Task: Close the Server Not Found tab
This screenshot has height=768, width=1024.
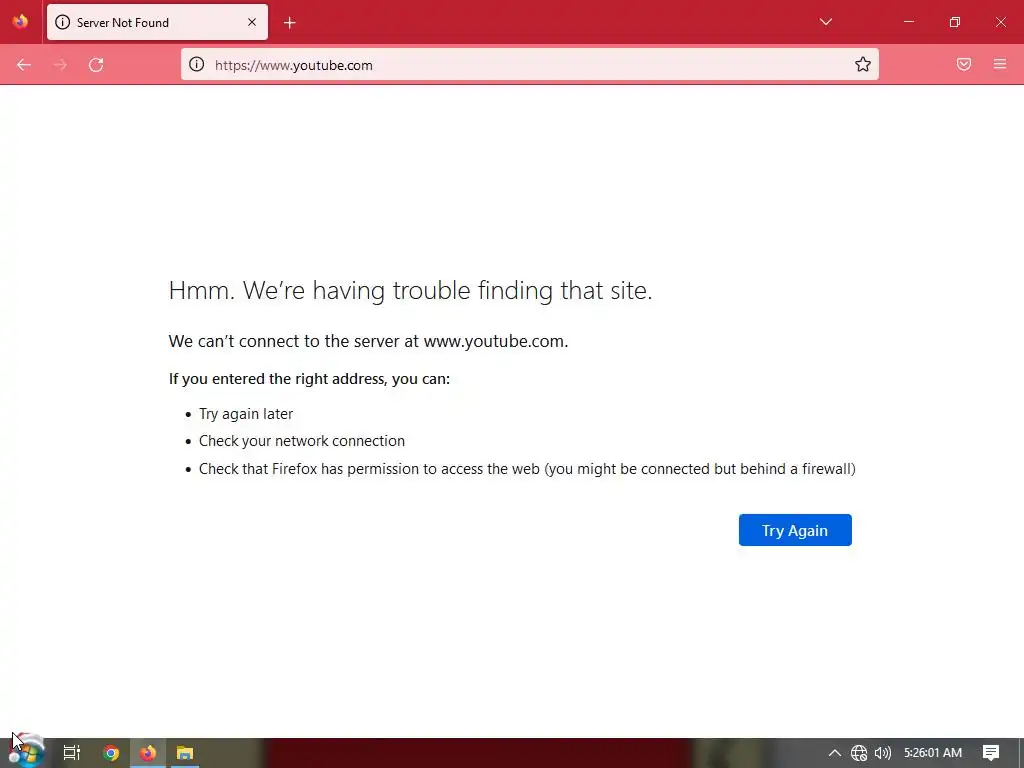Action: click(252, 22)
